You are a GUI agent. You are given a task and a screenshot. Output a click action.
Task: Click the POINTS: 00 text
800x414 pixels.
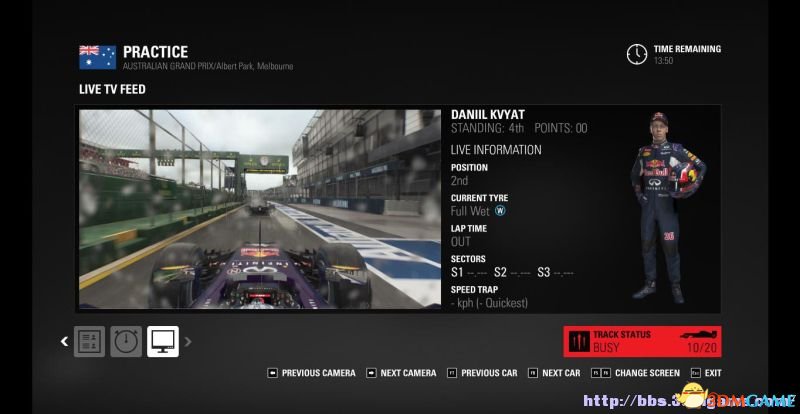(561, 128)
